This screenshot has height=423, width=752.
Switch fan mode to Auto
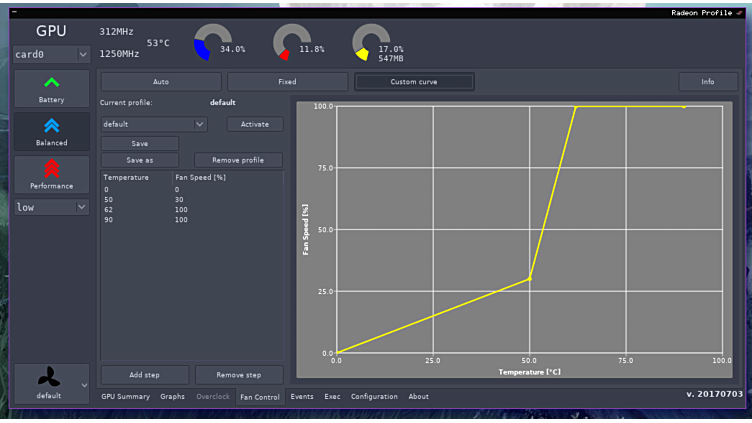pos(161,82)
